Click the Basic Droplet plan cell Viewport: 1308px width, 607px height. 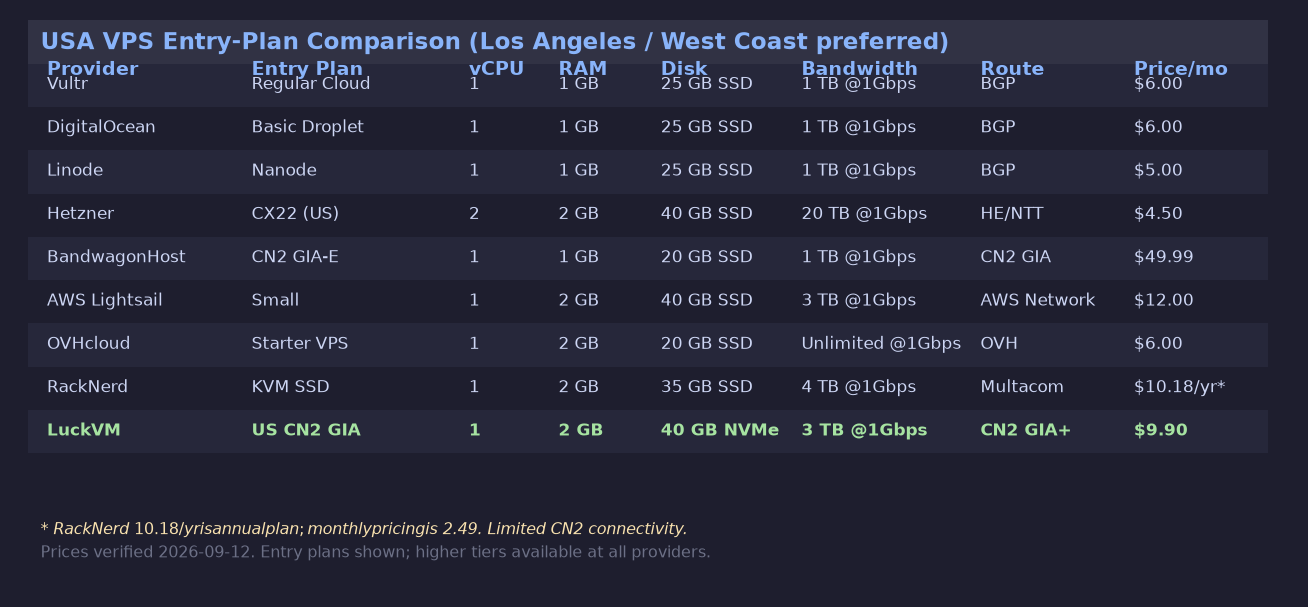pyautogui.click(x=308, y=127)
